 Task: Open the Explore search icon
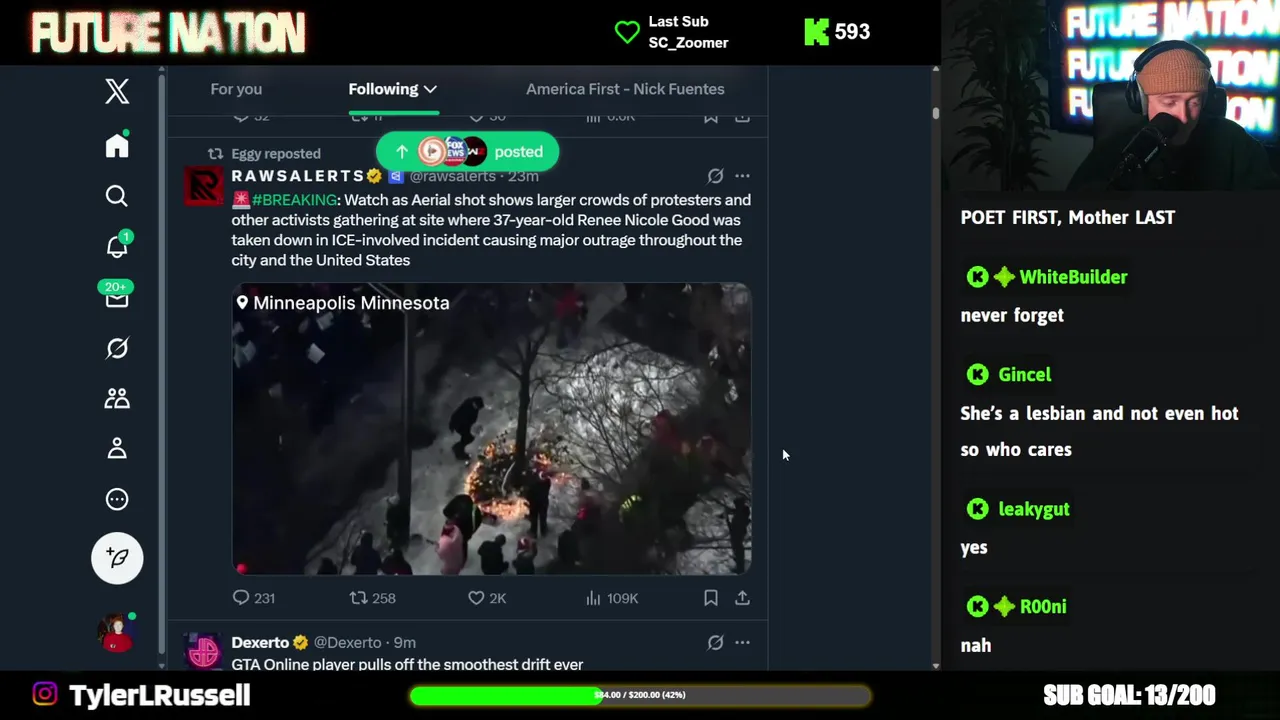coord(117,196)
